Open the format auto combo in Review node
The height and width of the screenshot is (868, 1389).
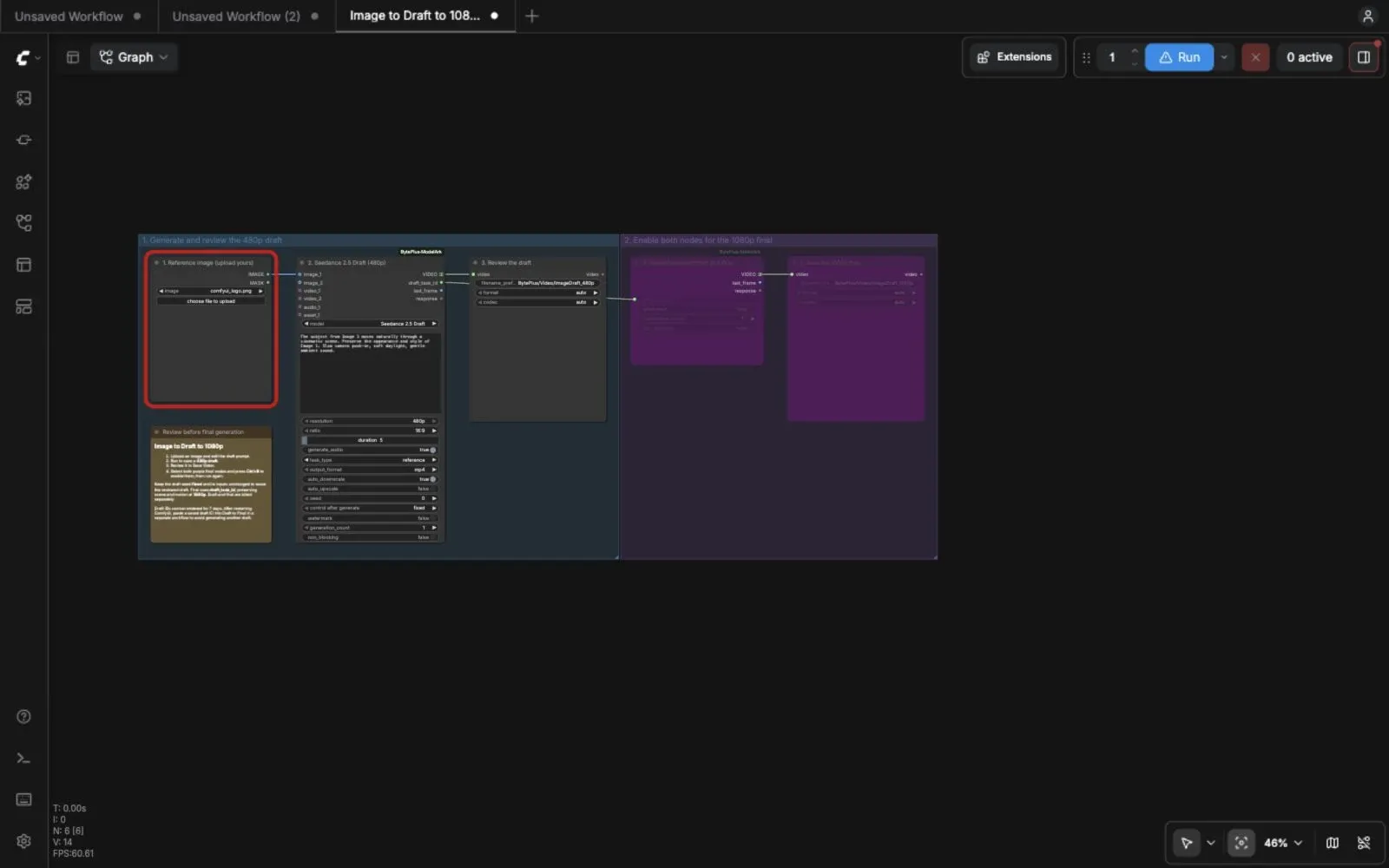pos(538,293)
